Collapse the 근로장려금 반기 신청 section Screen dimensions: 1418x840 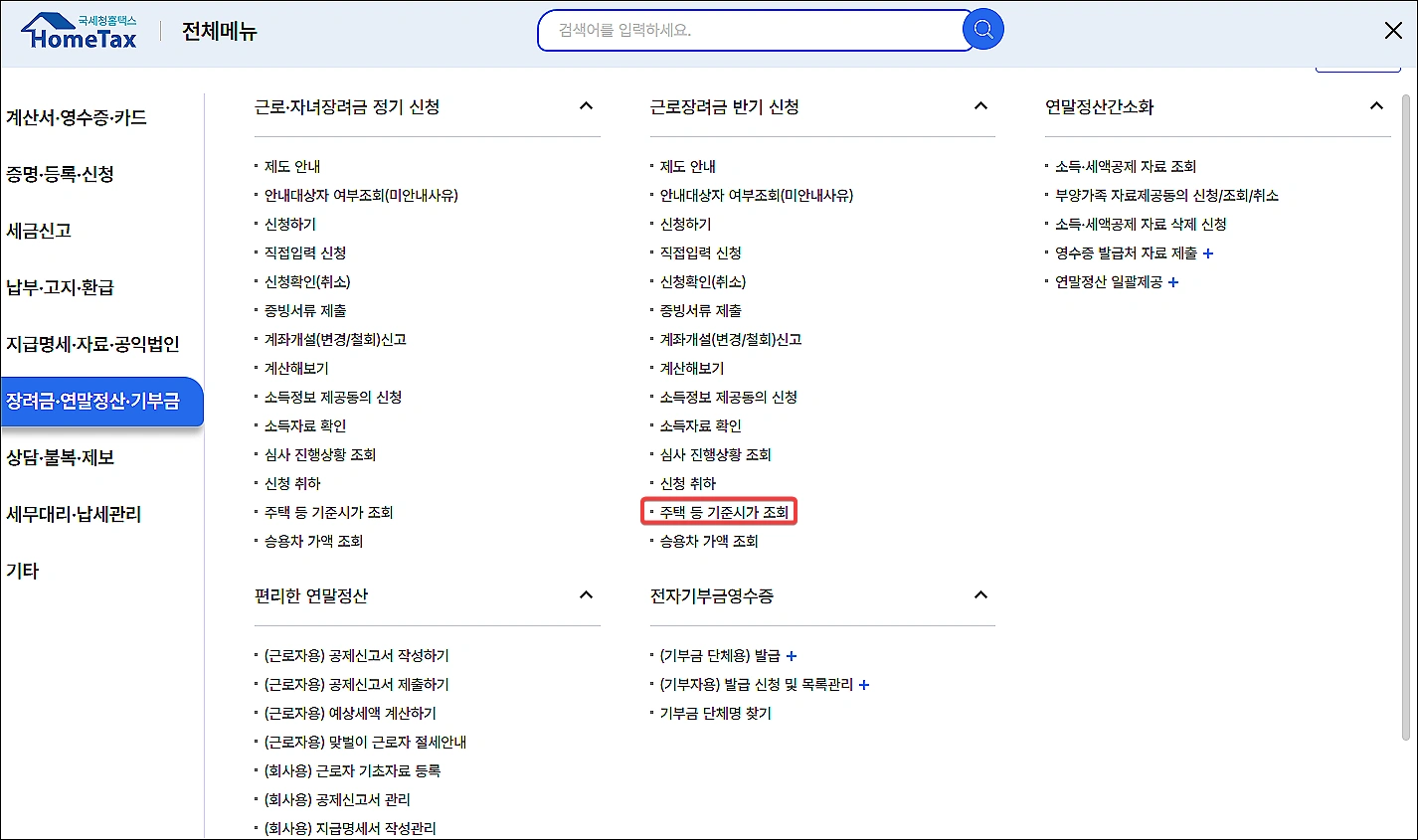(x=981, y=105)
